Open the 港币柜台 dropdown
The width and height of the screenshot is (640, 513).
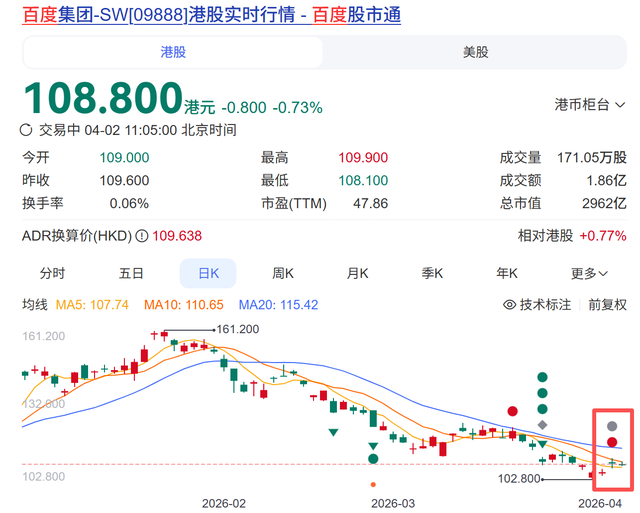(590, 104)
